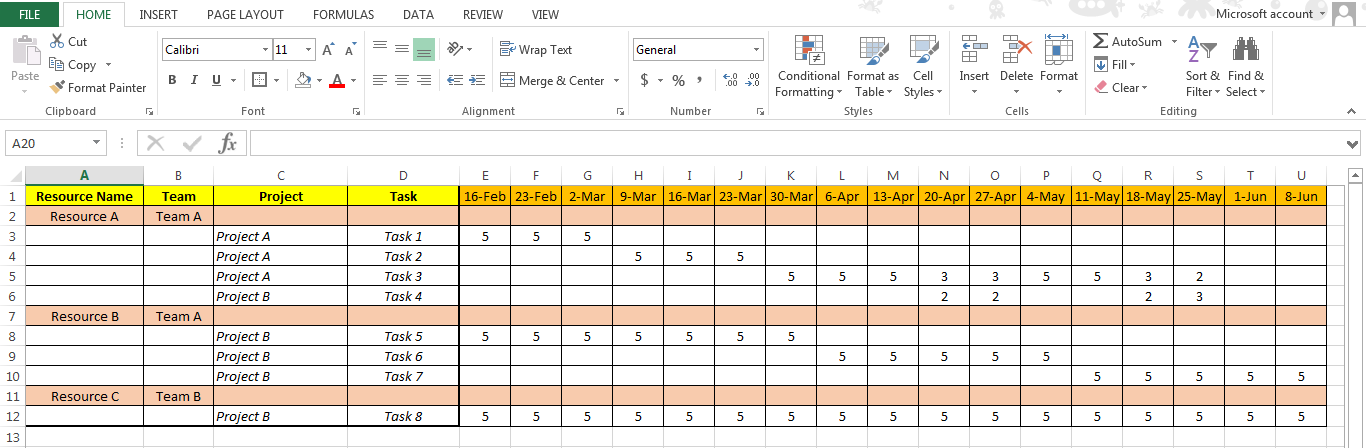Click the Delete cells icon
Image resolution: width=1366 pixels, height=448 pixels.
coord(1016,51)
